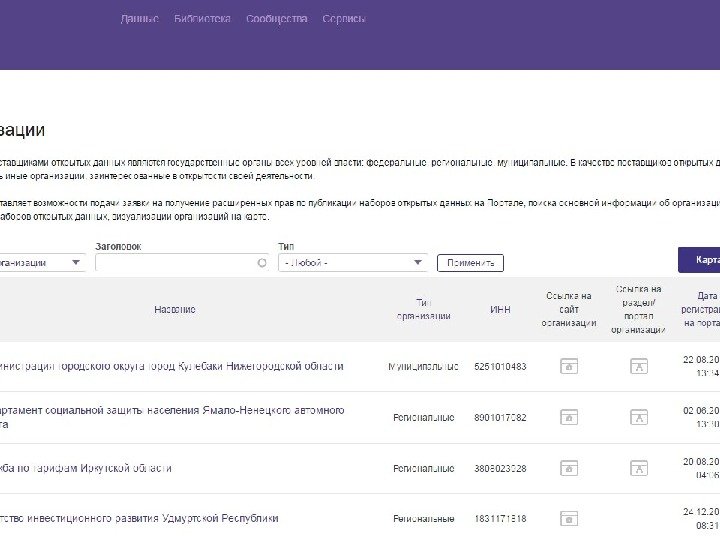
Task: Open the organizations filter dropdown
Action: [42, 263]
